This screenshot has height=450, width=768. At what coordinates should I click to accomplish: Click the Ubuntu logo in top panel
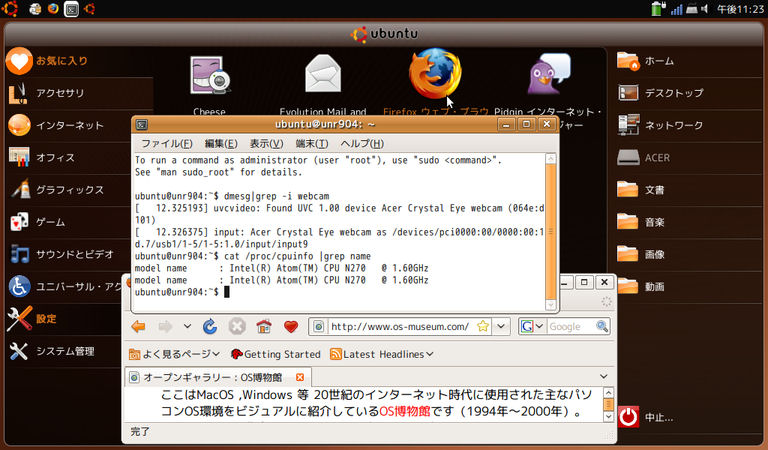pyautogui.click(x=9, y=8)
